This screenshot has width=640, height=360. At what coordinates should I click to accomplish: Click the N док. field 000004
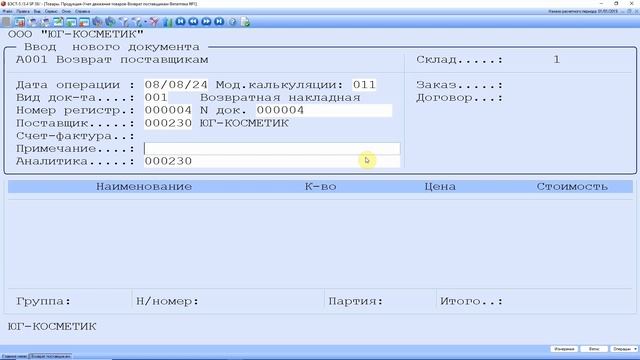324,110
